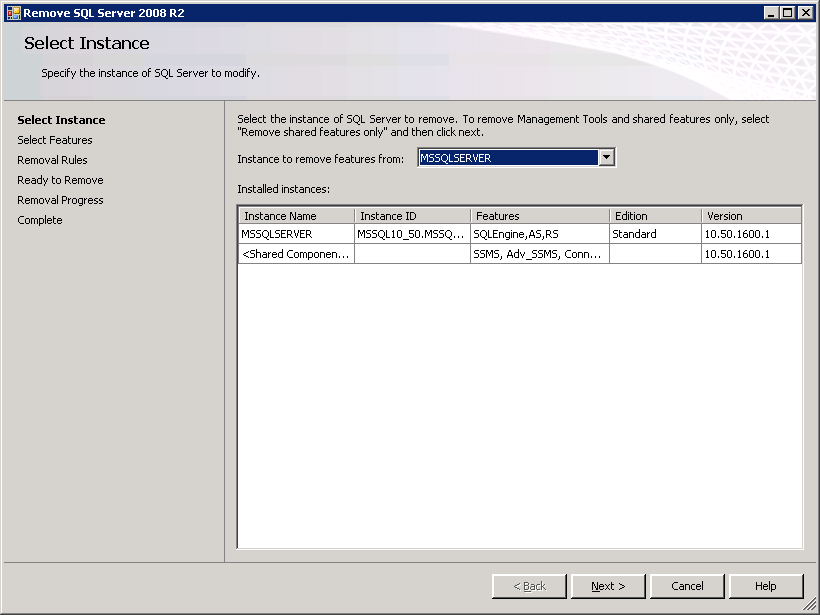Viewport: 820px width, 615px height.
Task: Click Select Features in sidebar
Action: pyautogui.click(x=55, y=140)
